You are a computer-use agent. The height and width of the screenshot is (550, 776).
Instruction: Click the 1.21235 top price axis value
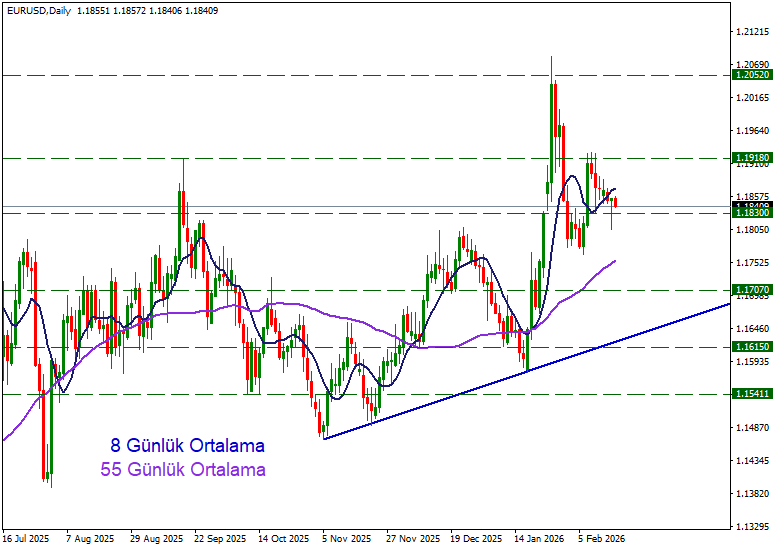[x=751, y=32]
